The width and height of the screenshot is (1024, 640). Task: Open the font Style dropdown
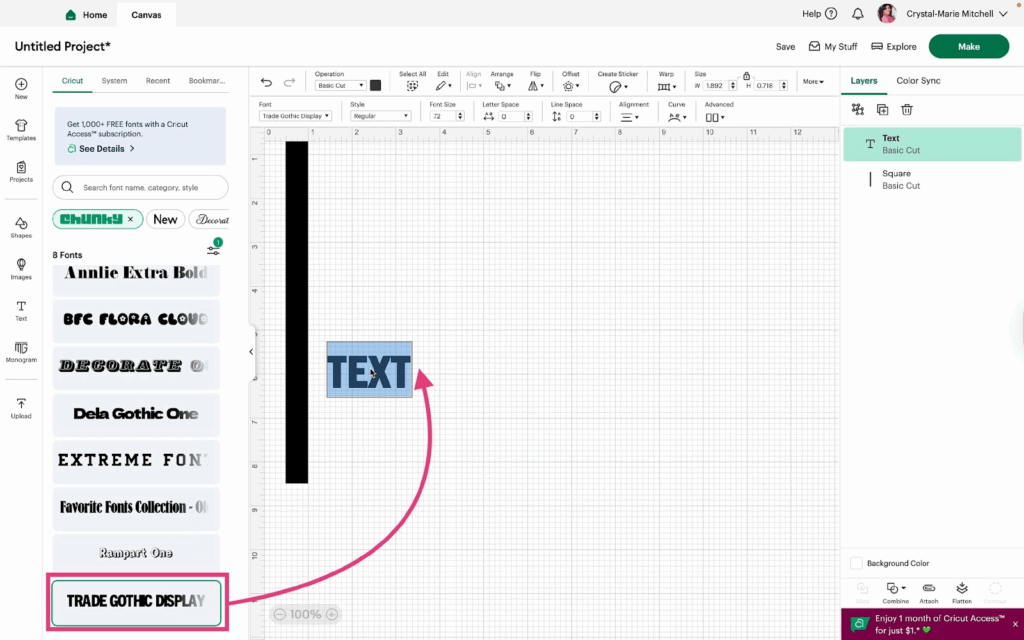tap(380, 116)
